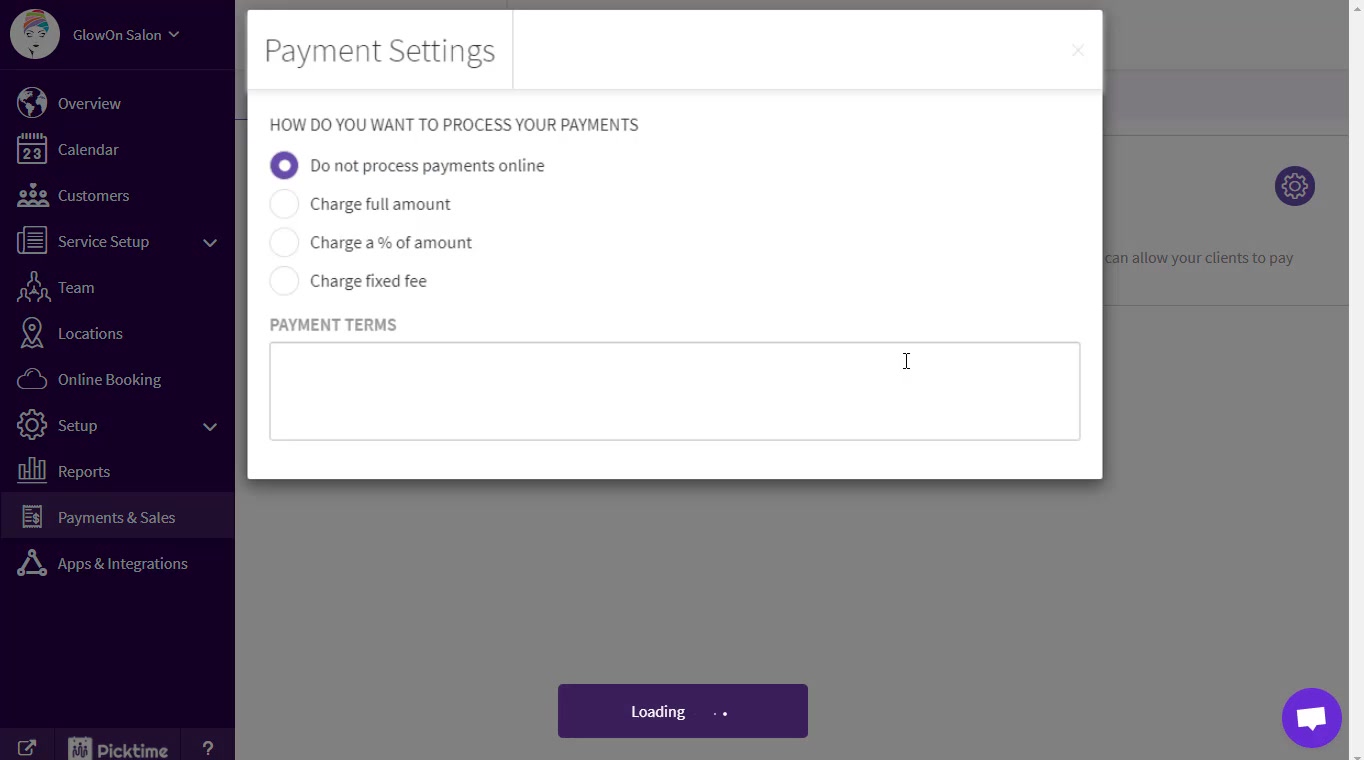
Task: Click the Online Booking cloud icon
Action: pos(32,379)
